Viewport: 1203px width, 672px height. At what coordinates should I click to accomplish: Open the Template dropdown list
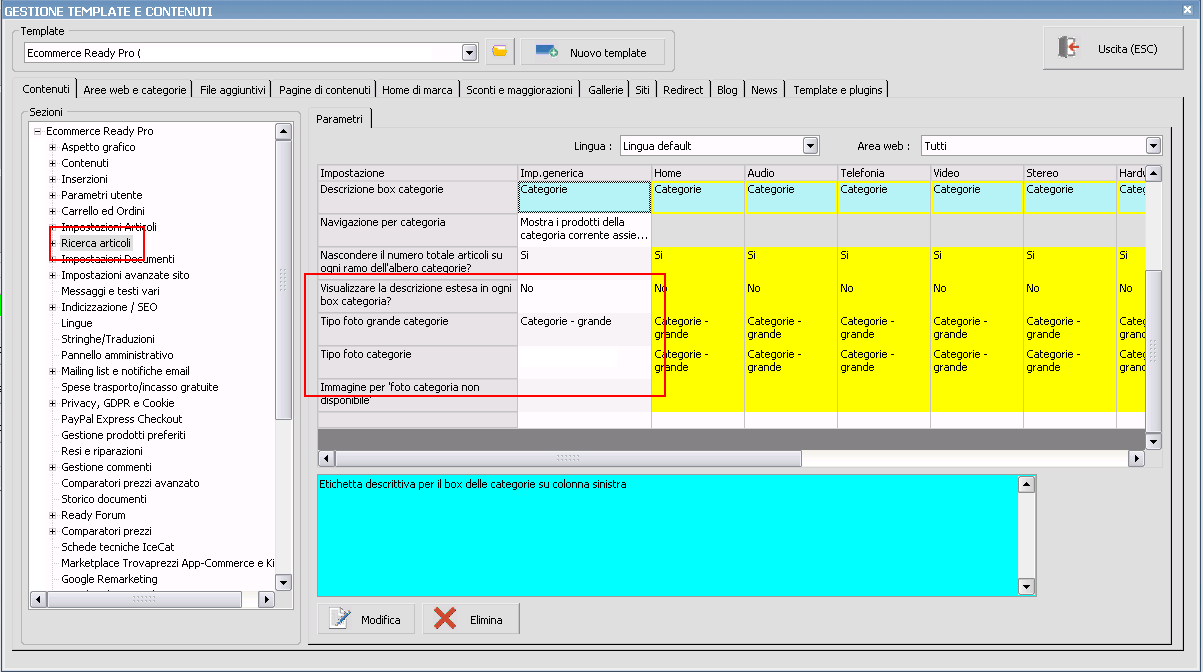click(470, 52)
